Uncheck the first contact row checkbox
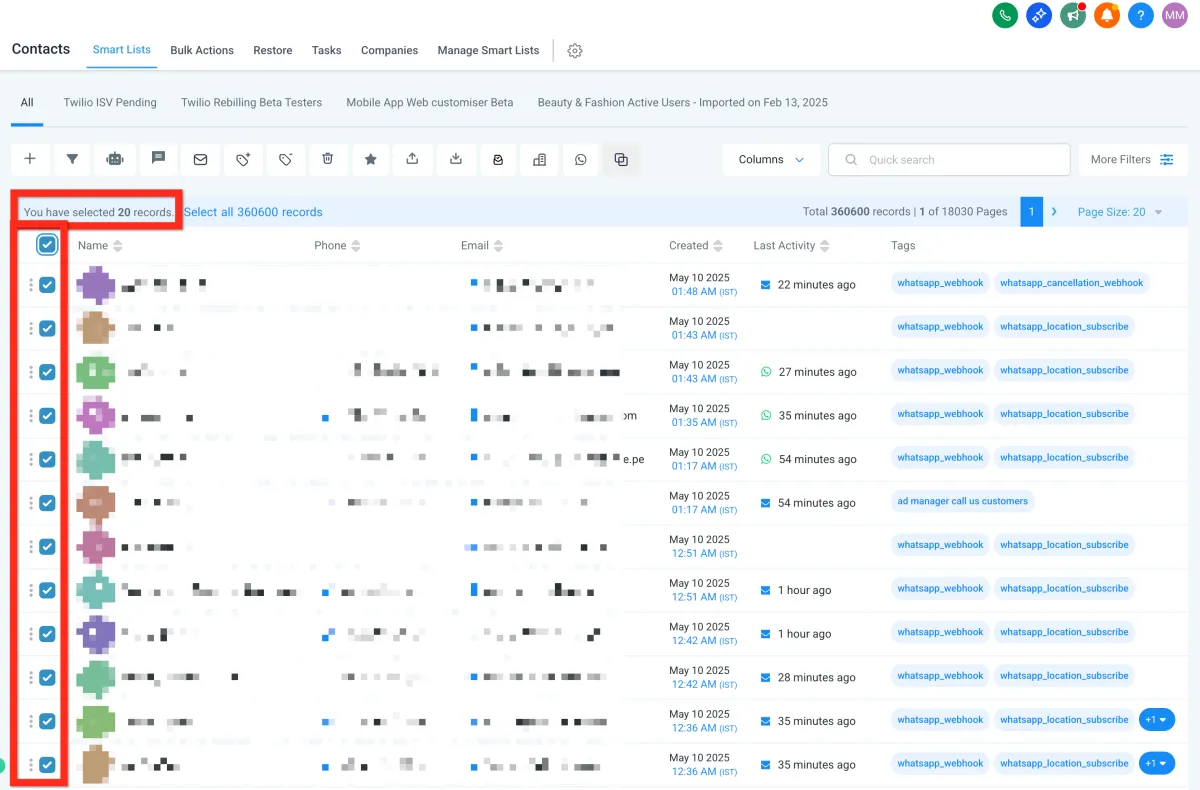Viewport: 1200px width, 790px height. (x=47, y=285)
